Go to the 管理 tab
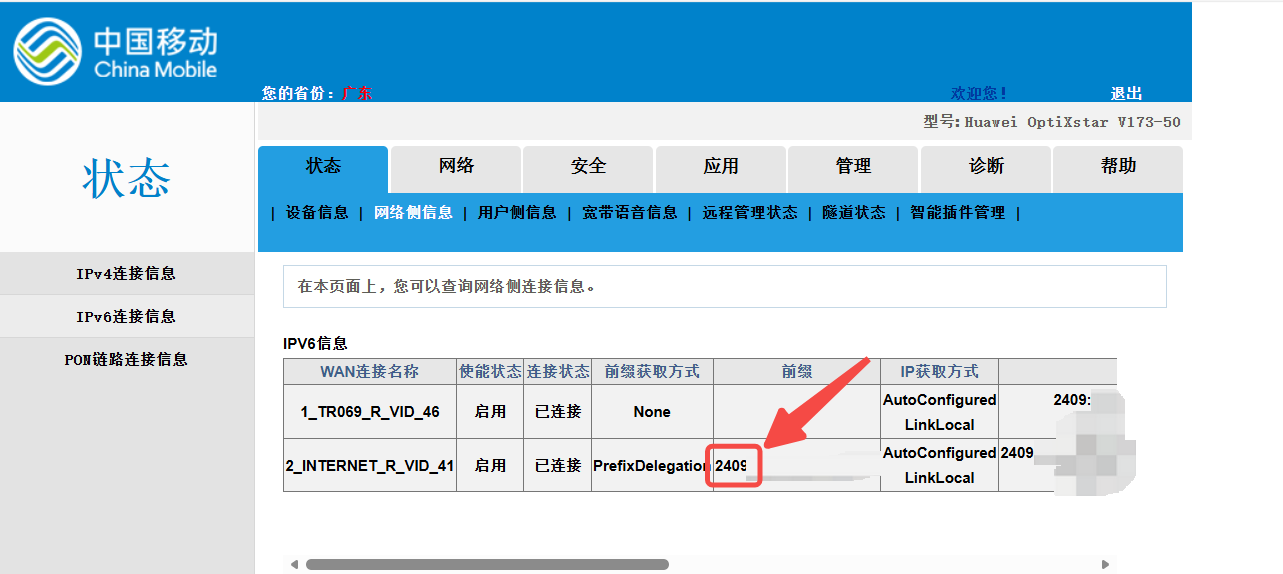The height and width of the screenshot is (574, 1283). [x=853, y=167]
